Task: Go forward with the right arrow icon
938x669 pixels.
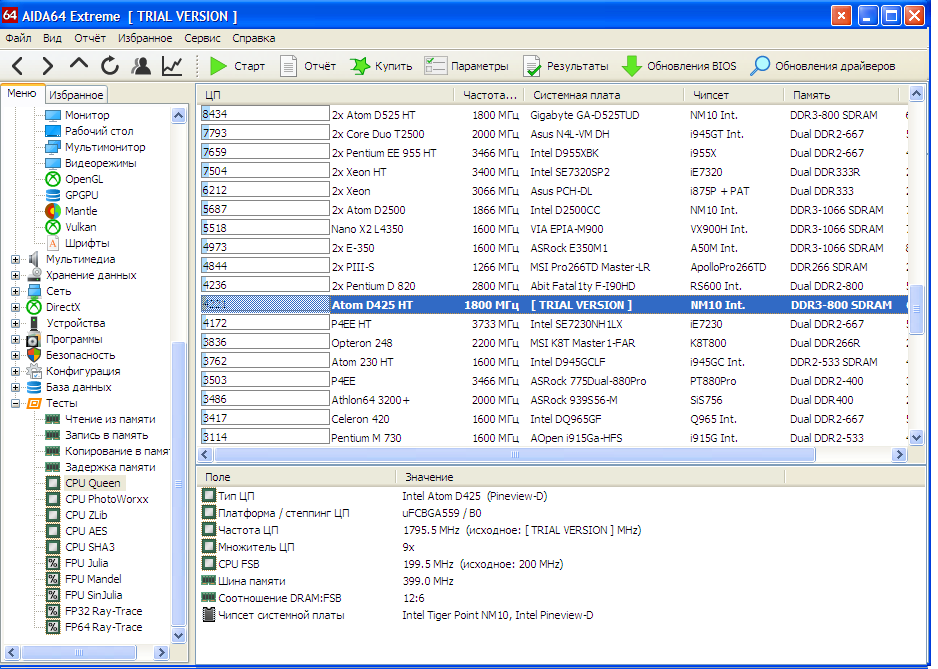Action: (48, 66)
